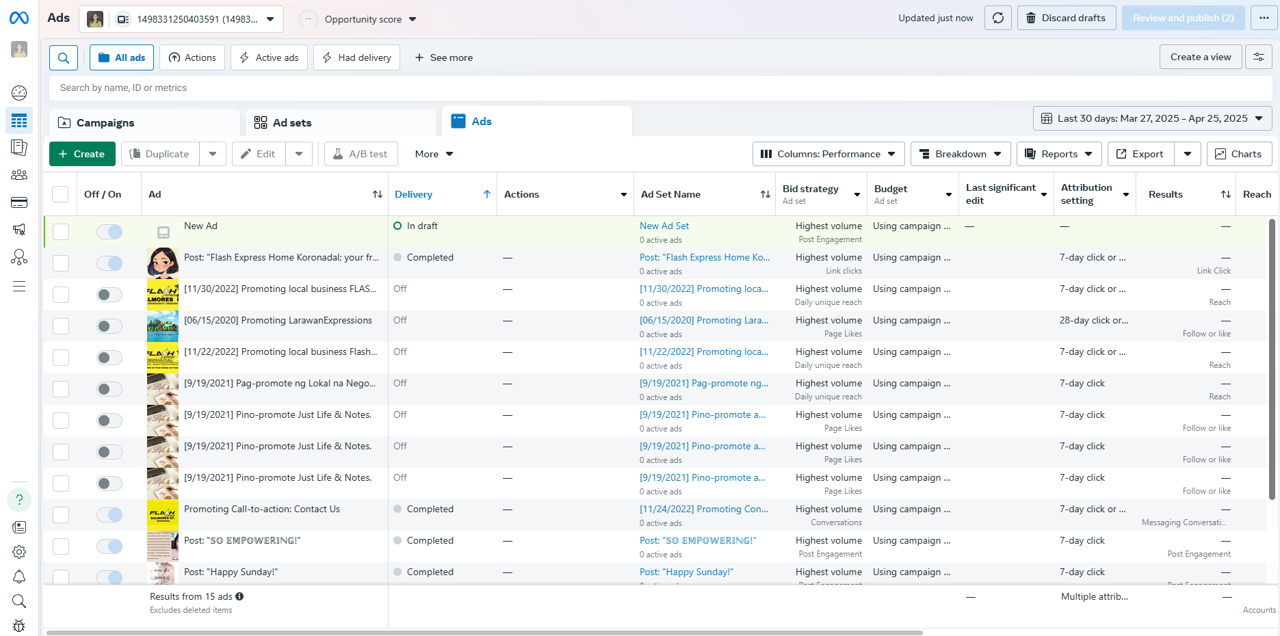Viewport: 1280px width, 636px height.
Task: Open Audiences icon in left sidebar
Action: point(19,175)
